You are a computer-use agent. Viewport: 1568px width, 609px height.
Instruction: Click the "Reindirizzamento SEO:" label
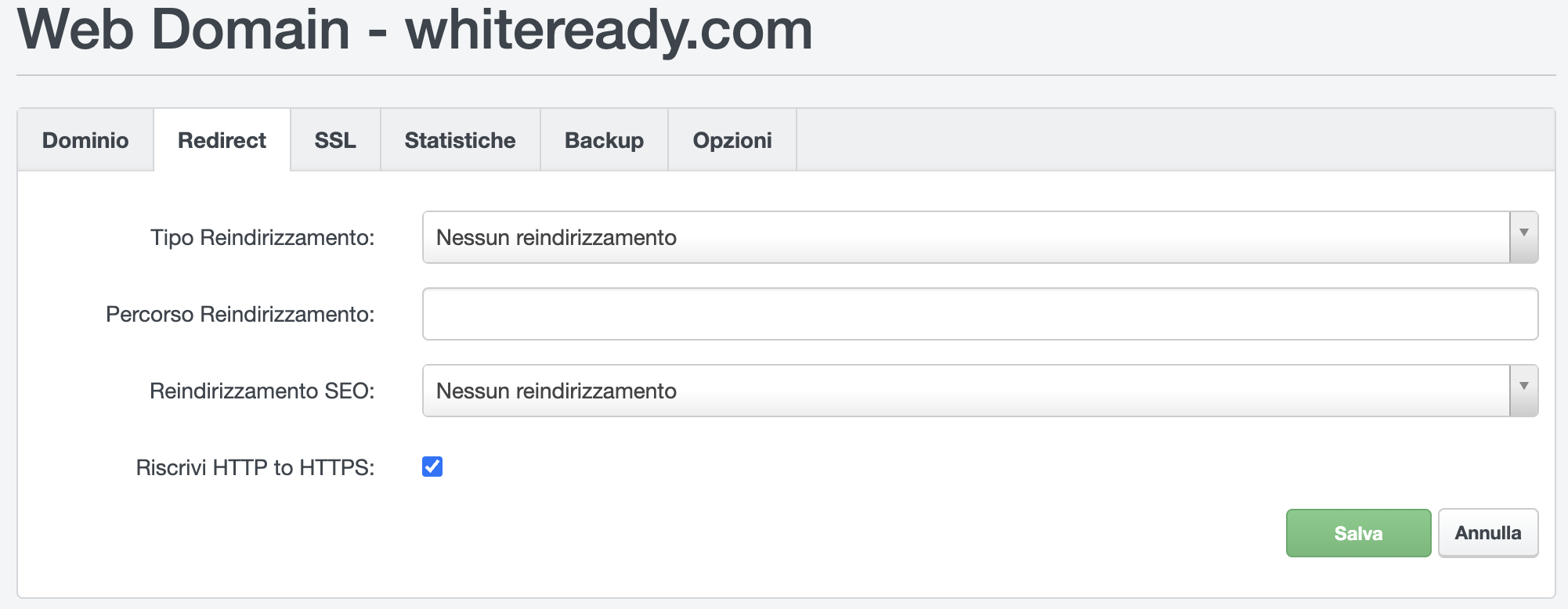262,391
